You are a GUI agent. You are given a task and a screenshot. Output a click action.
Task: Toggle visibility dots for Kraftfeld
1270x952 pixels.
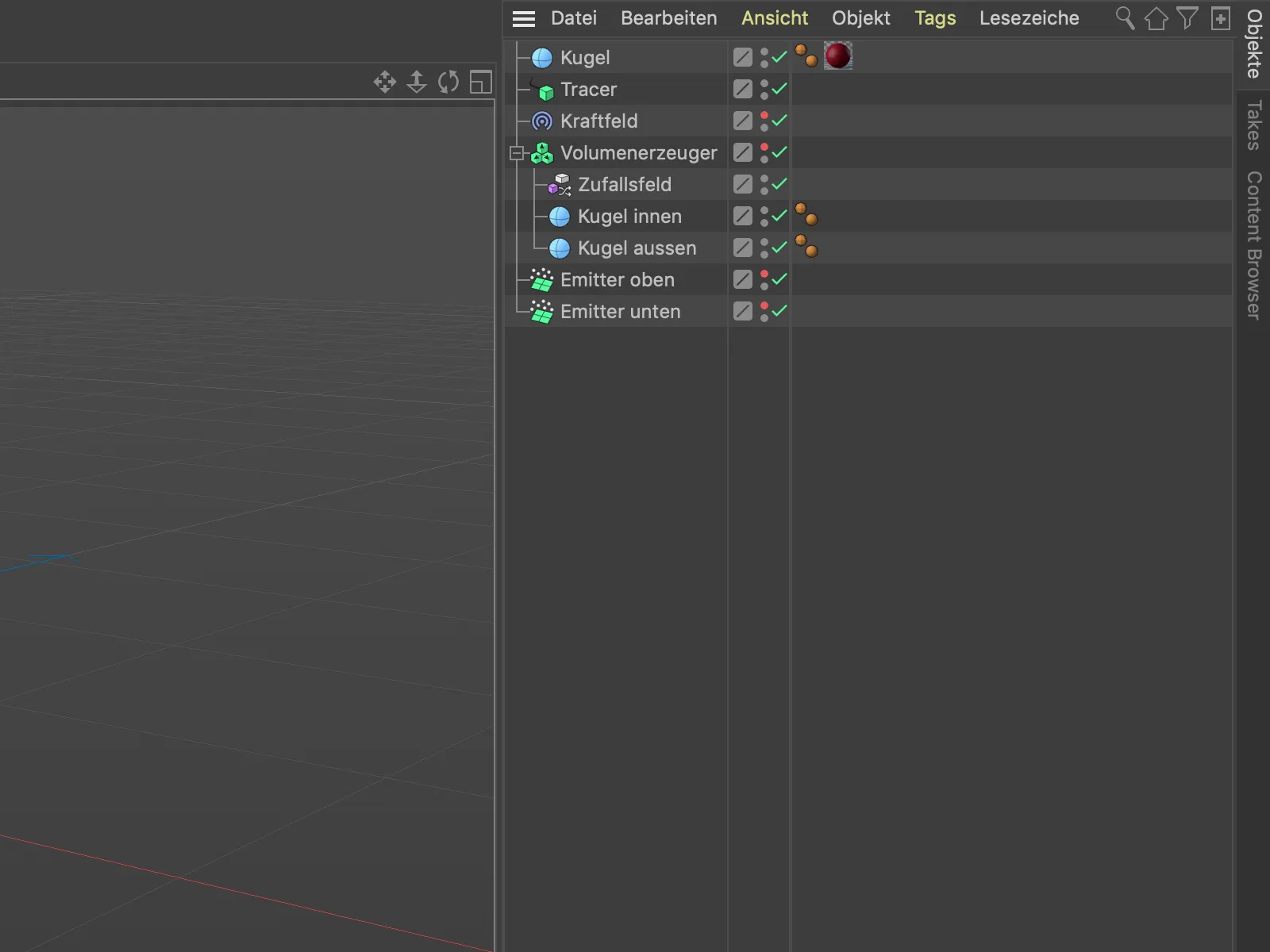(x=764, y=121)
